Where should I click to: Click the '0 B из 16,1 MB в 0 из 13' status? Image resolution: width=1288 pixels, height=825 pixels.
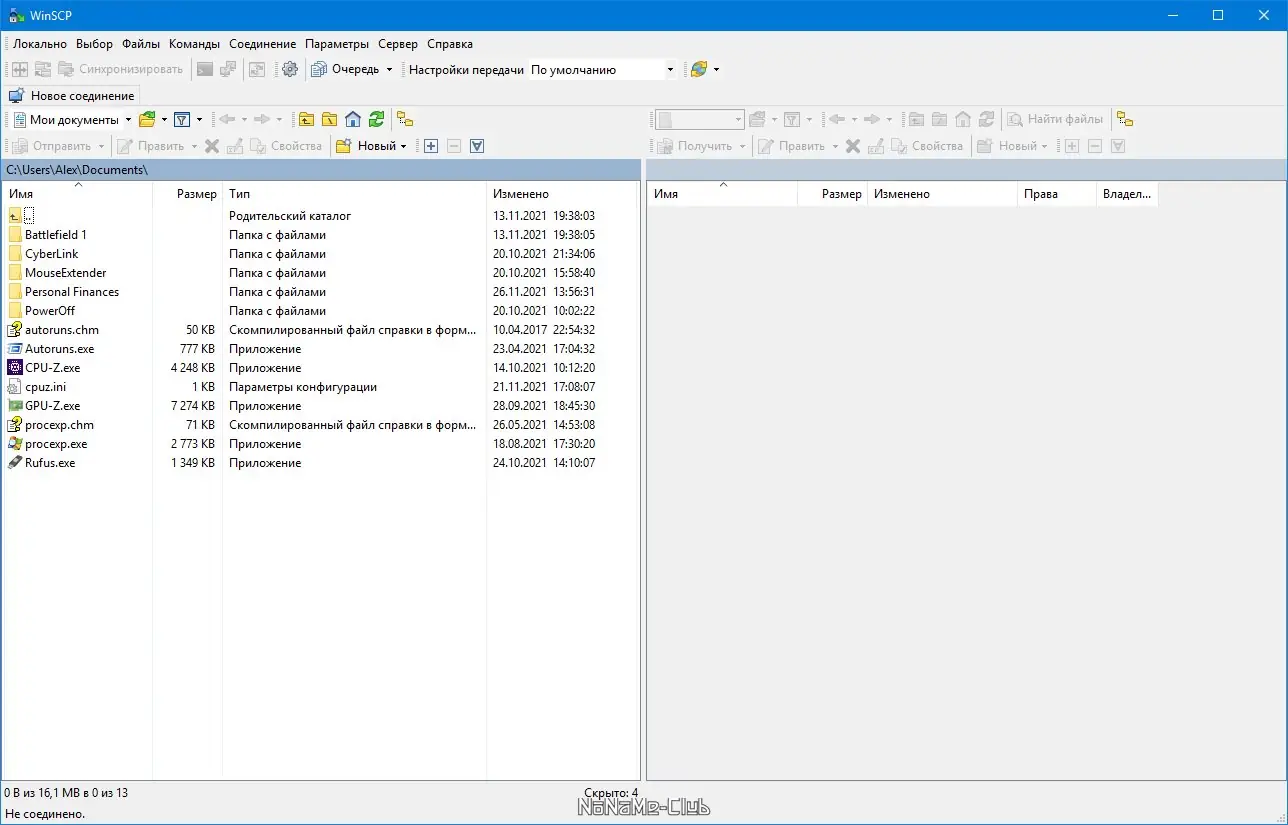coord(66,793)
